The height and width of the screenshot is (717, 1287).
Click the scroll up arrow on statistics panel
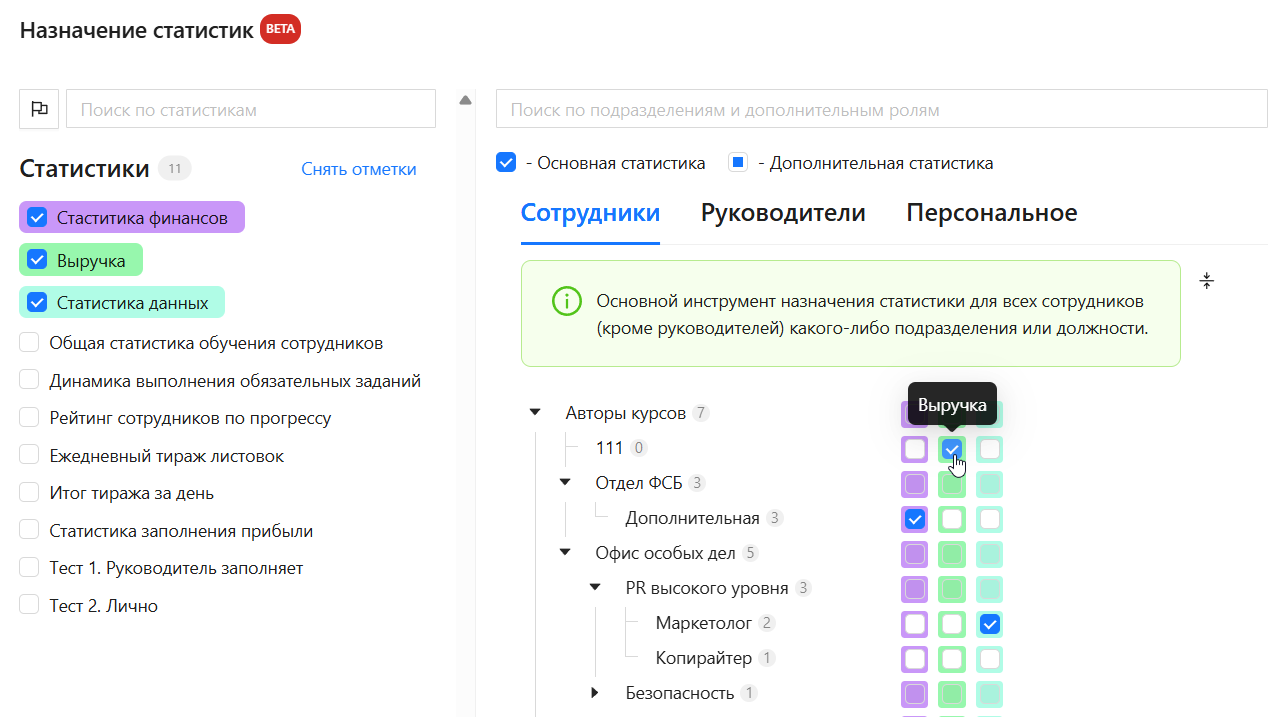click(465, 100)
